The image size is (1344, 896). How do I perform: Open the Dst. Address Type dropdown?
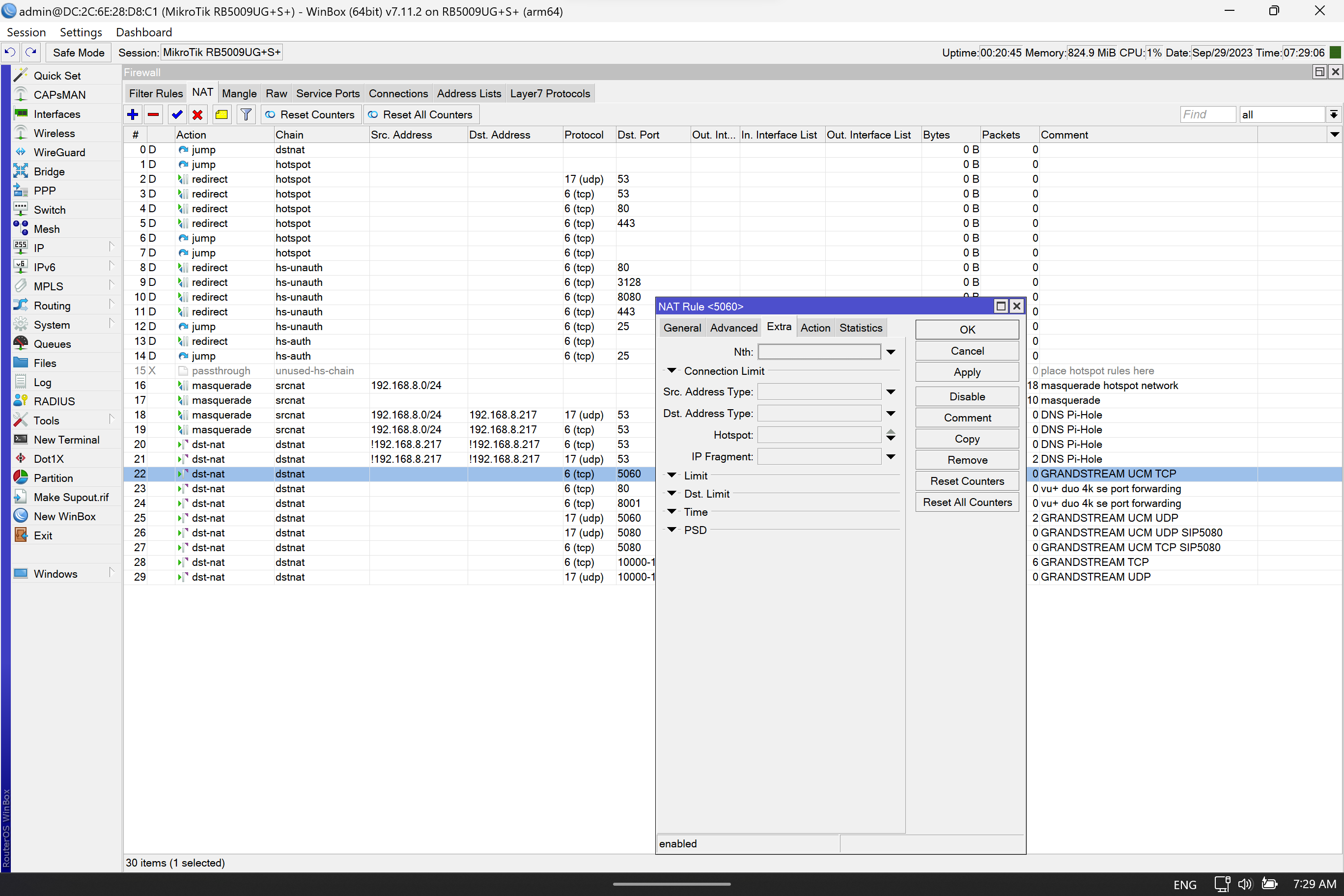pos(891,413)
